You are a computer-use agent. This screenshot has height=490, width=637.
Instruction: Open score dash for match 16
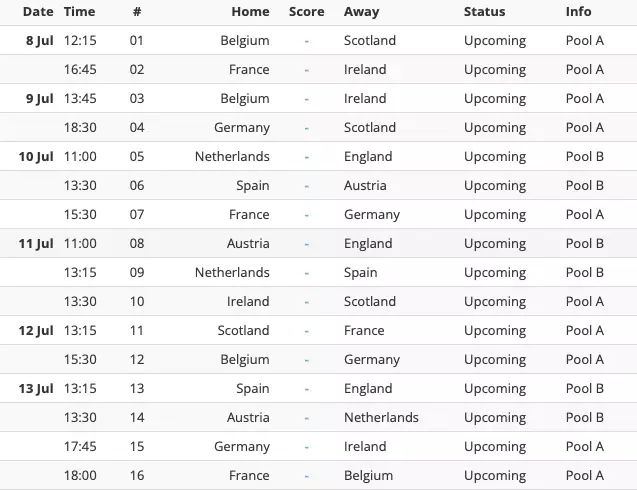(x=306, y=476)
